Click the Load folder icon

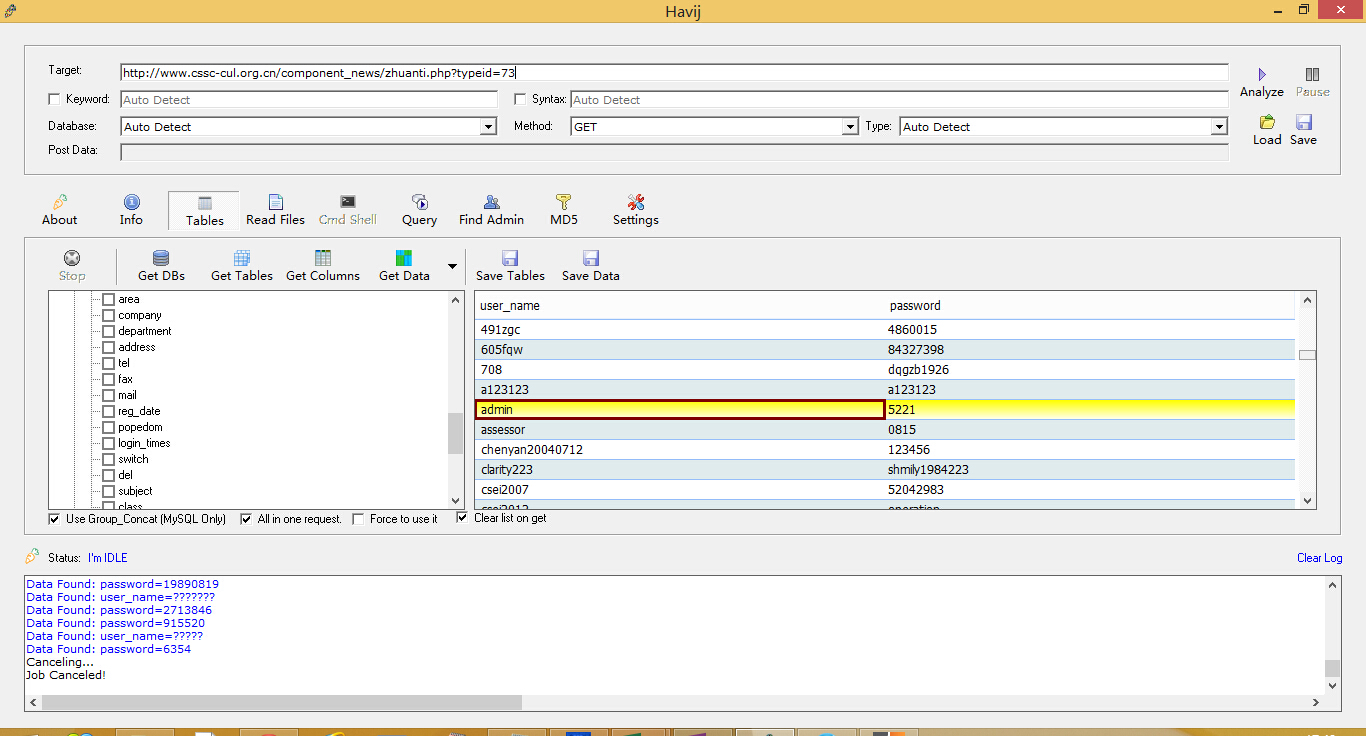tap(1267, 122)
